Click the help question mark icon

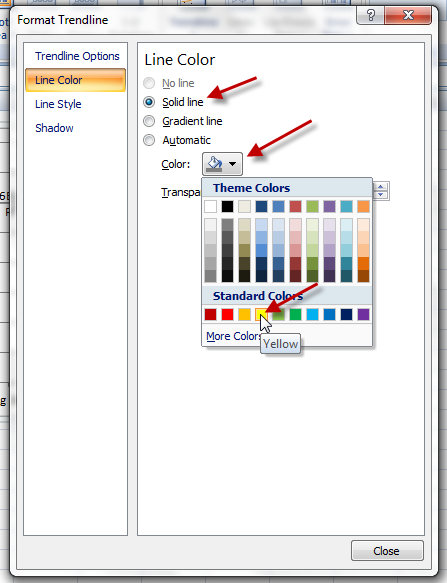coord(370,15)
